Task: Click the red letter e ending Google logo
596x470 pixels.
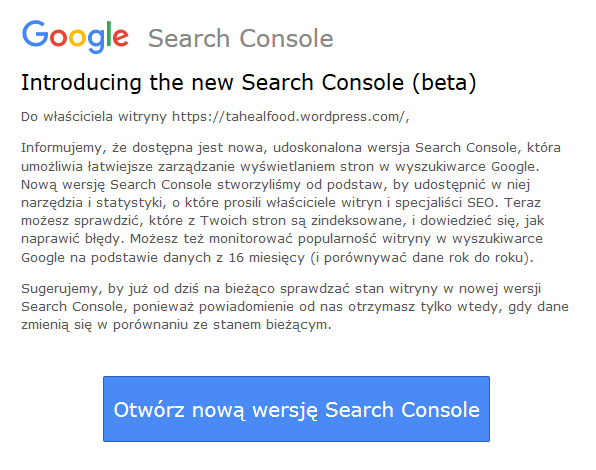Action: [x=121, y=37]
